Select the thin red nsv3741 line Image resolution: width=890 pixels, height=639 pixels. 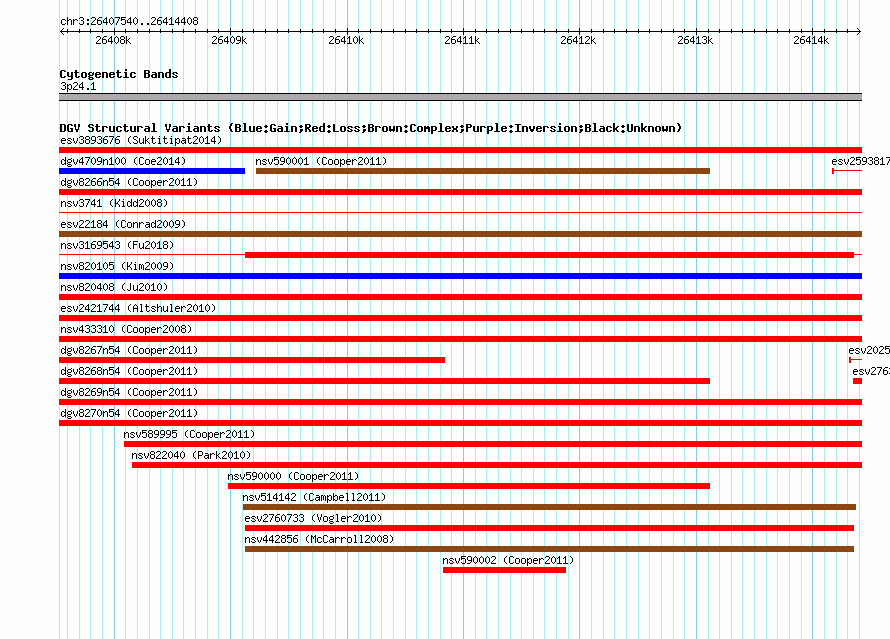click(x=460, y=213)
